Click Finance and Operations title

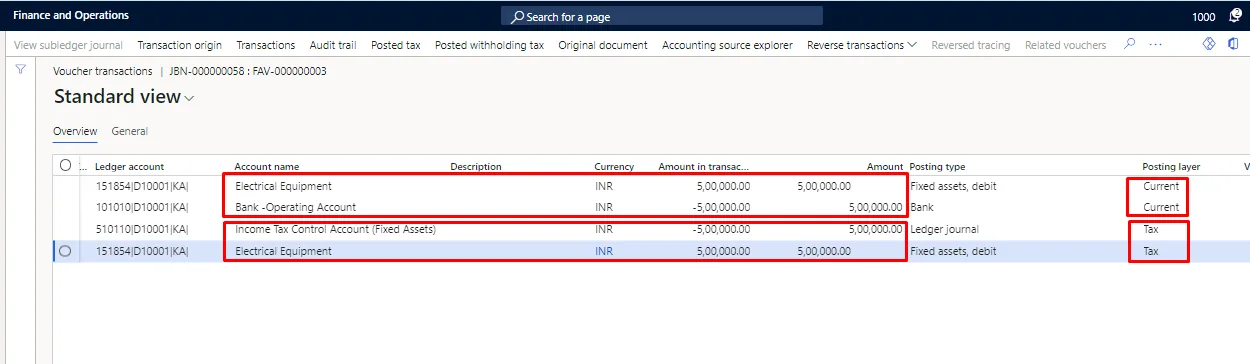(71, 16)
